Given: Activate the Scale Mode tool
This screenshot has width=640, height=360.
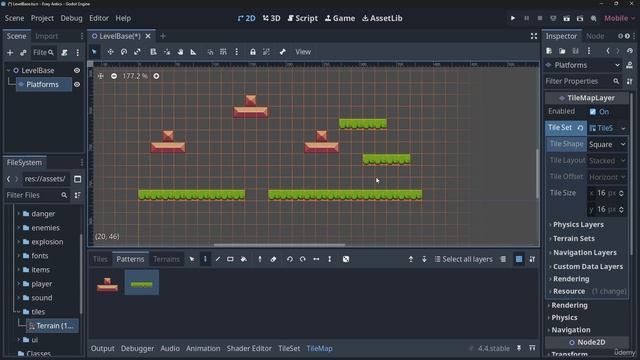Looking at the screenshot, I should pos(137,52).
